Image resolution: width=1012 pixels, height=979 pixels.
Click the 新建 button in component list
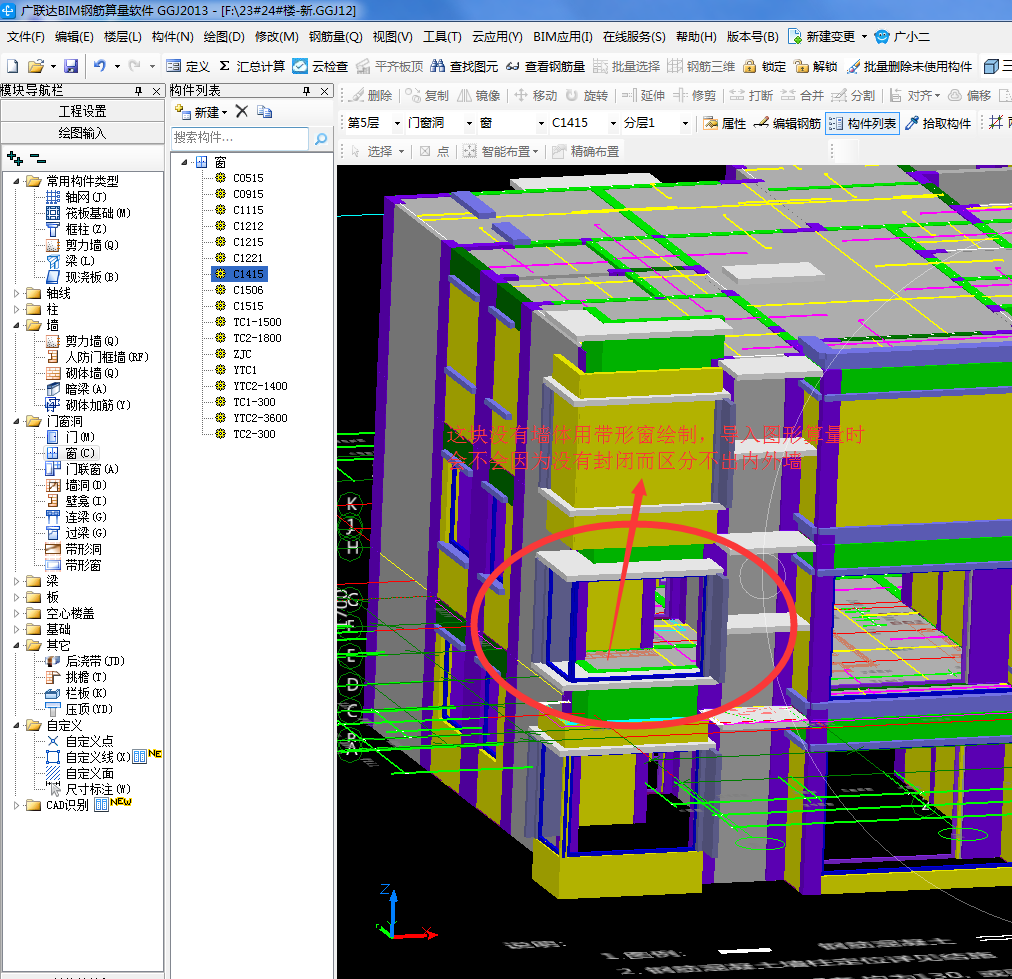click(x=201, y=111)
